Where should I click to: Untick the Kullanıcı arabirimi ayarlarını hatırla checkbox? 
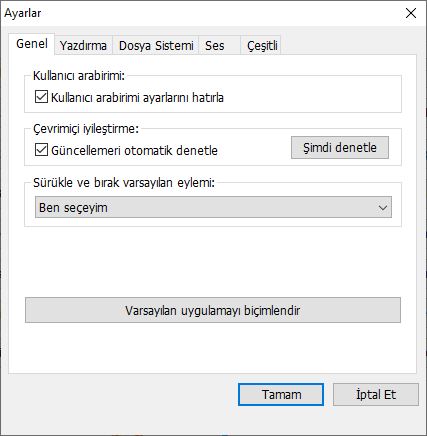[x=41, y=97]
